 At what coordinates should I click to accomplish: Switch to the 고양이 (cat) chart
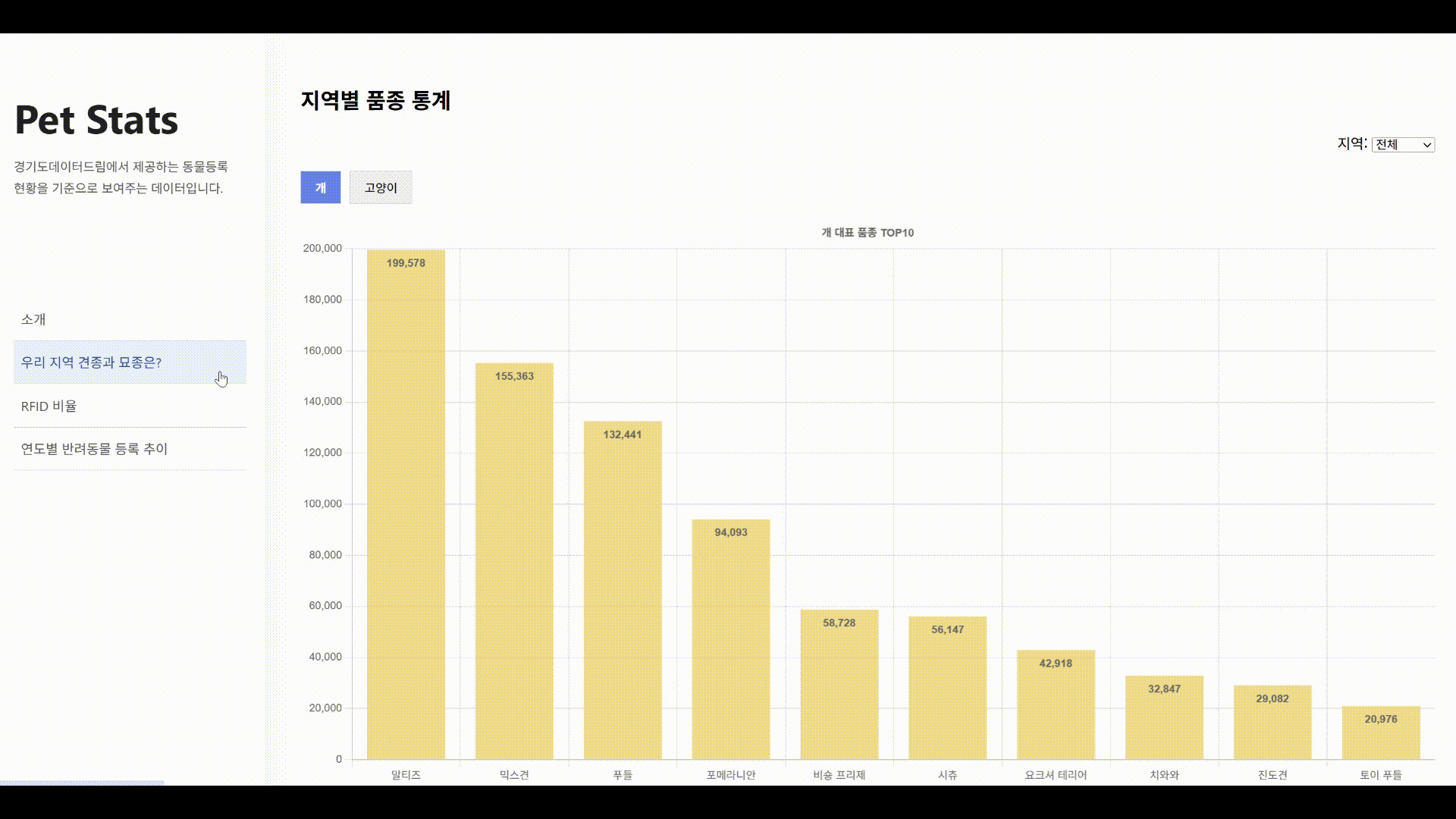[x=381, y=187]
